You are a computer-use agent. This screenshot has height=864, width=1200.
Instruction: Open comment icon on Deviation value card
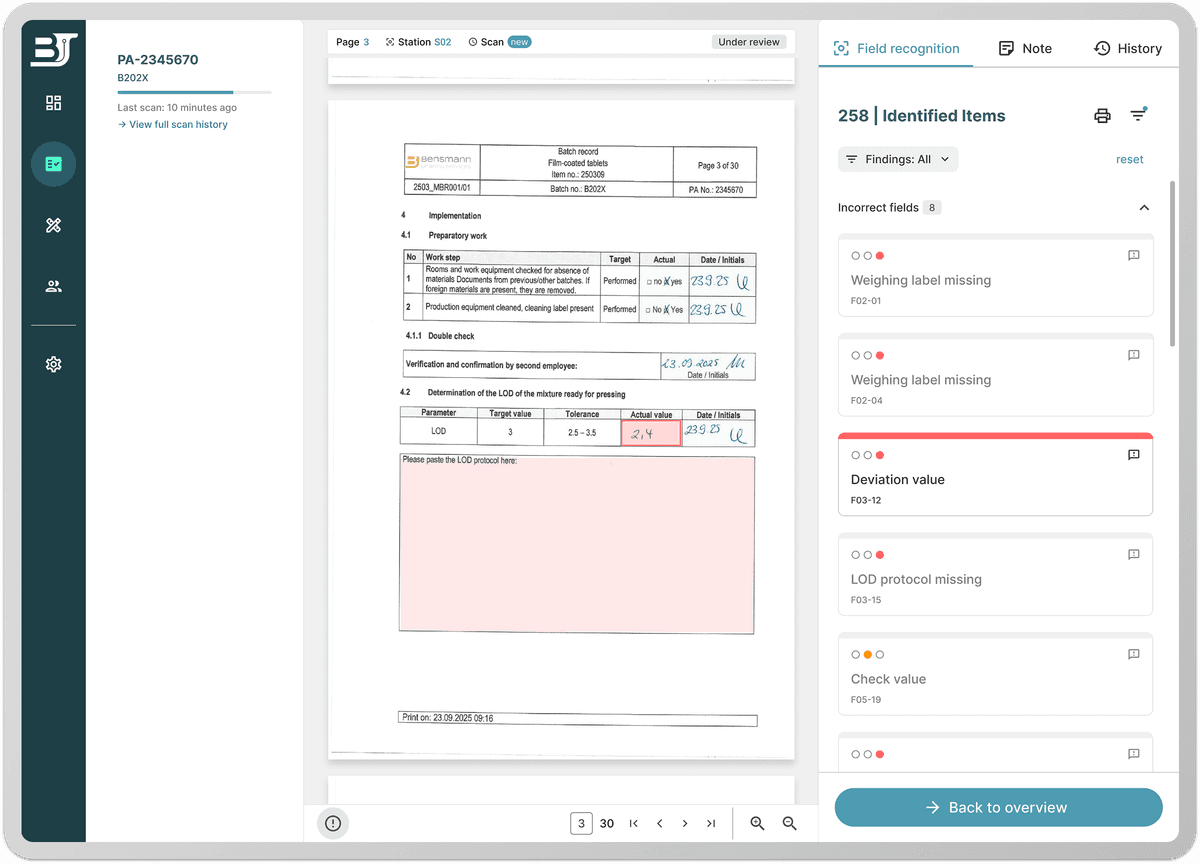[1133, 455]
